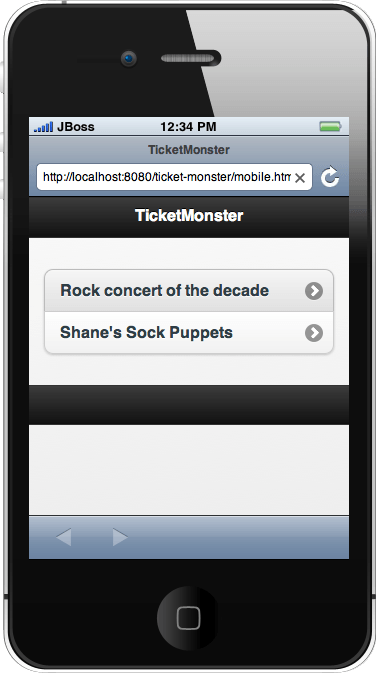Open the Shane's Sock Puppets chevron arrow
The width and height of the screenshot is (376, 673).
(314, 333)
